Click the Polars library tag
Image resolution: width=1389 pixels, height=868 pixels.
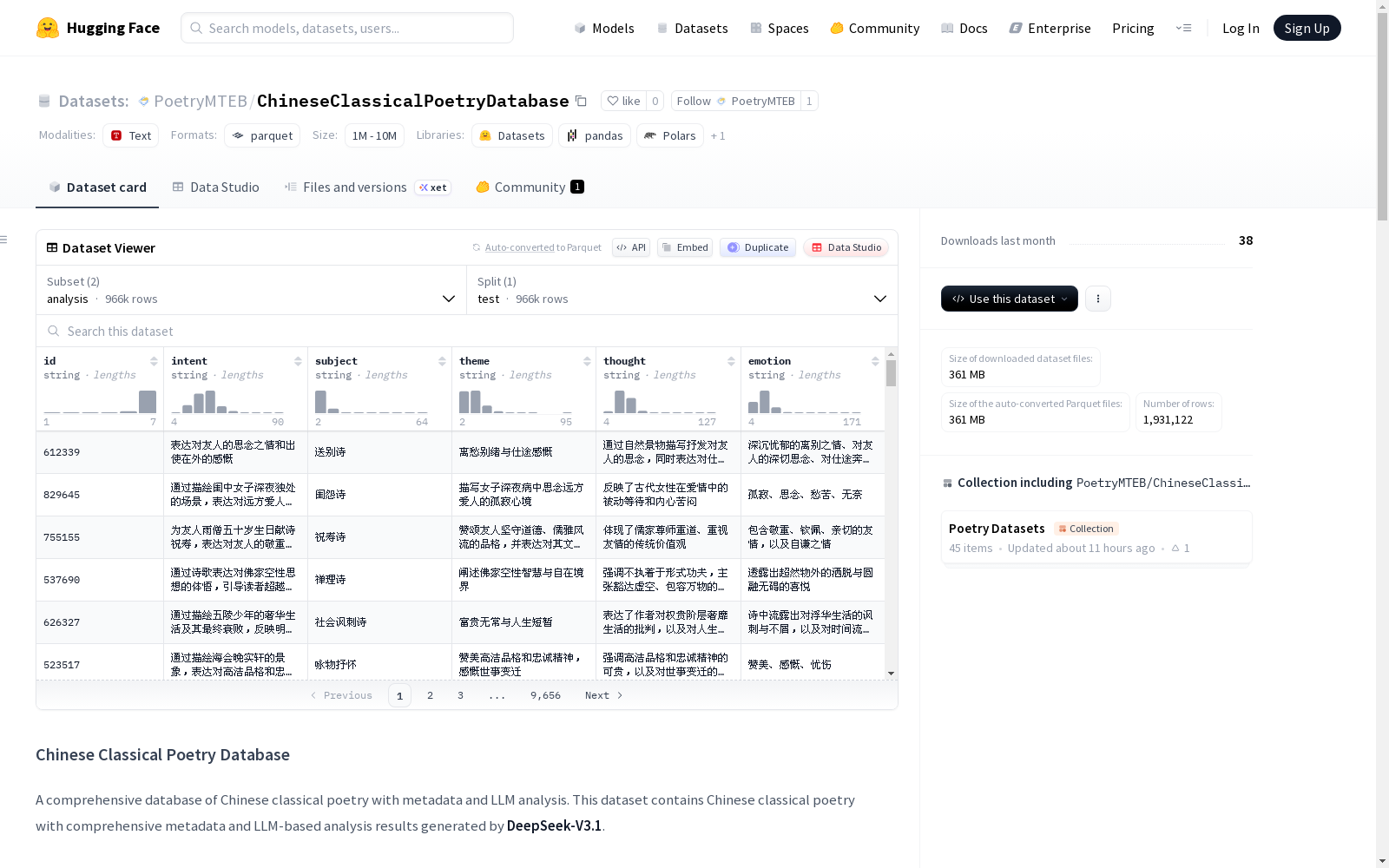point(670,135)
